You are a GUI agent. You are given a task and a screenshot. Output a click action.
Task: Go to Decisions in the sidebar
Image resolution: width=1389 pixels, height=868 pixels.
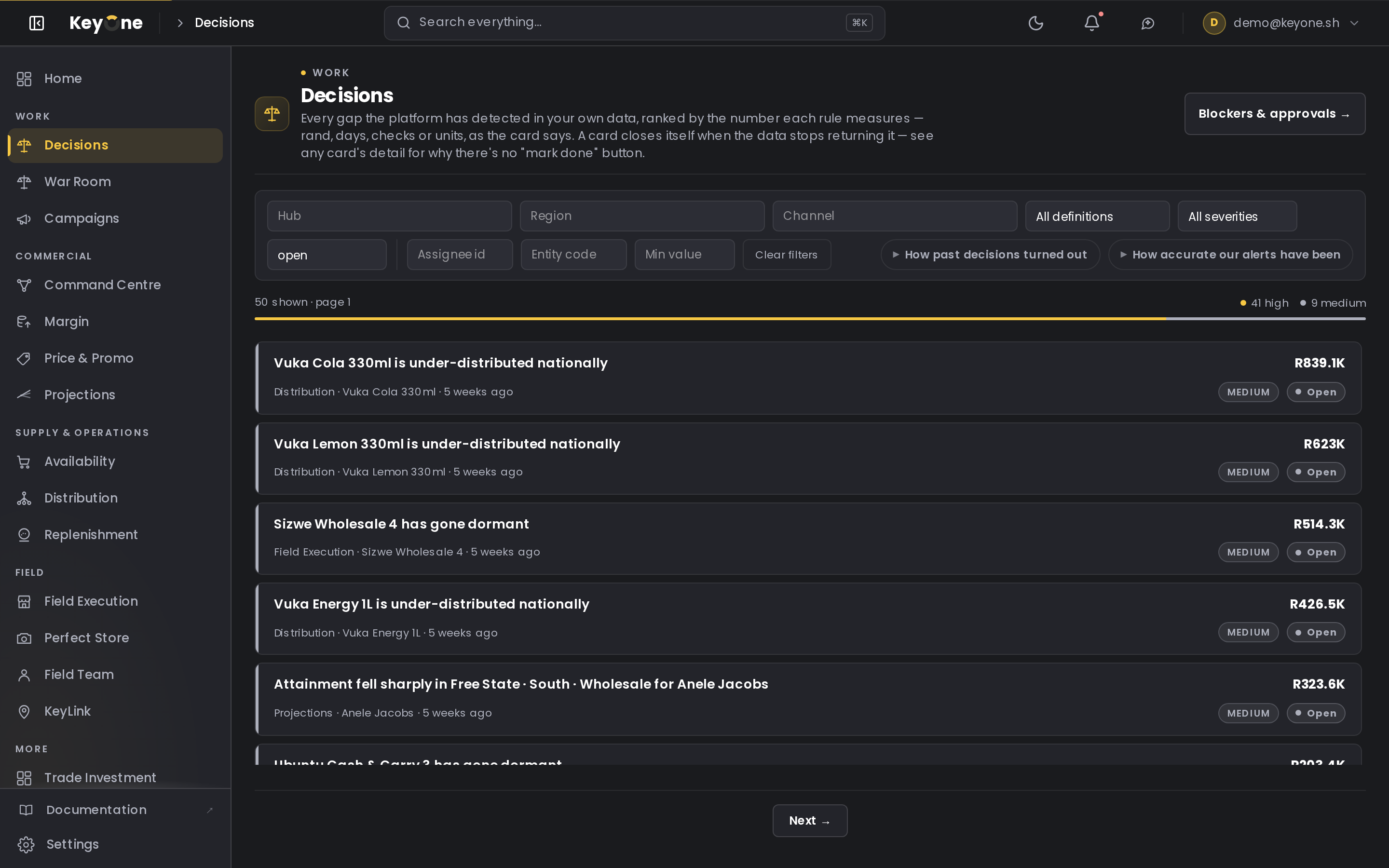(115, 145)
